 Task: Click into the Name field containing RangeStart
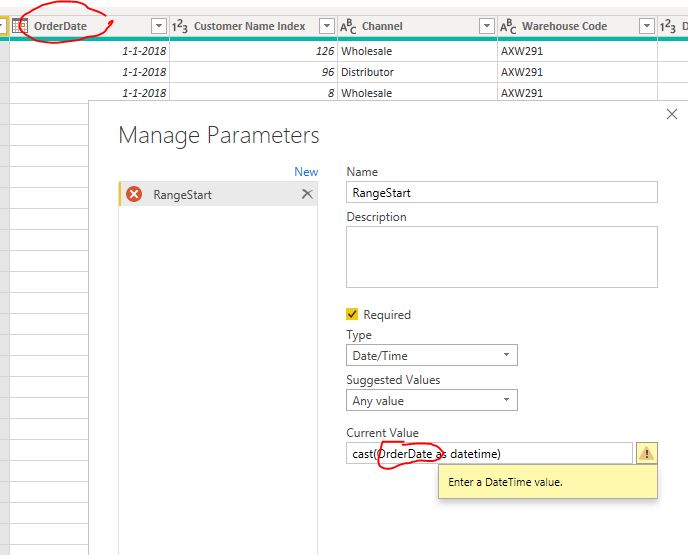coord(502,193)
